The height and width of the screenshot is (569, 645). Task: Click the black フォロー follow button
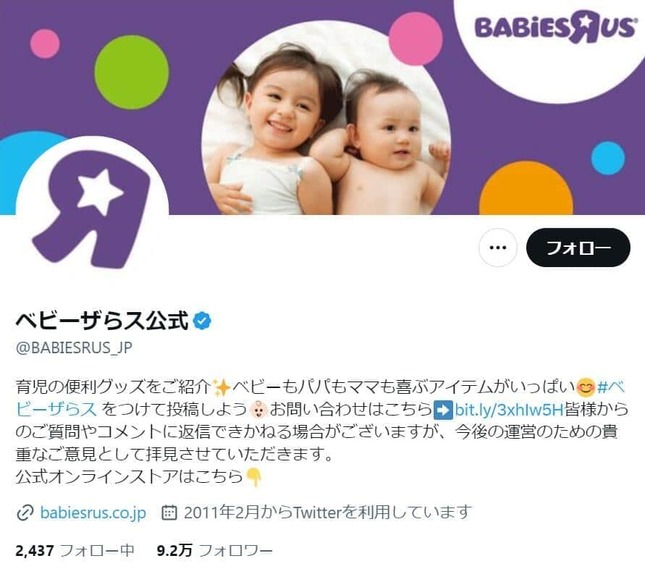(578, 248)
